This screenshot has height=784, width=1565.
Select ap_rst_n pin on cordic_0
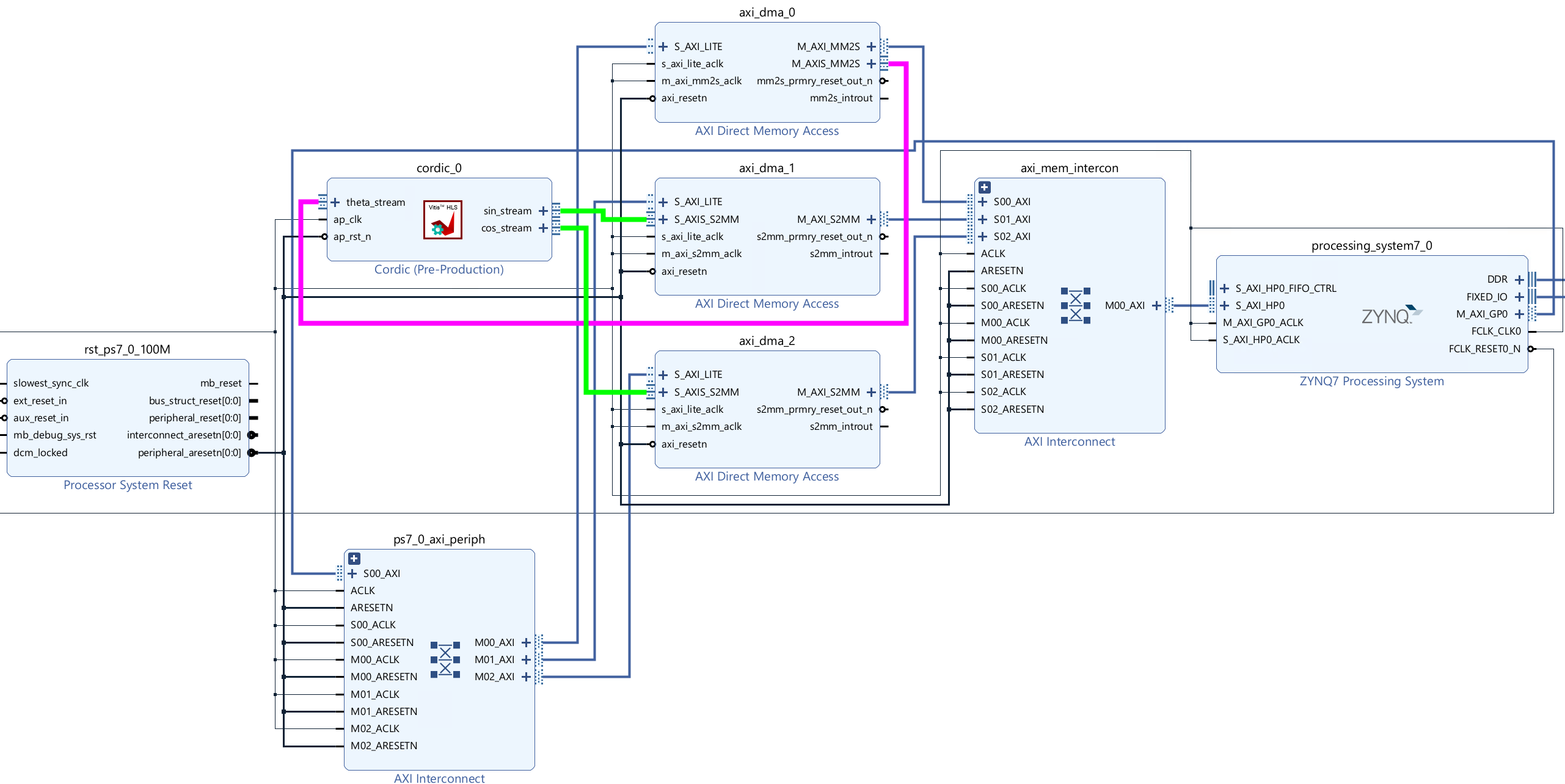(x=352, y=236)
